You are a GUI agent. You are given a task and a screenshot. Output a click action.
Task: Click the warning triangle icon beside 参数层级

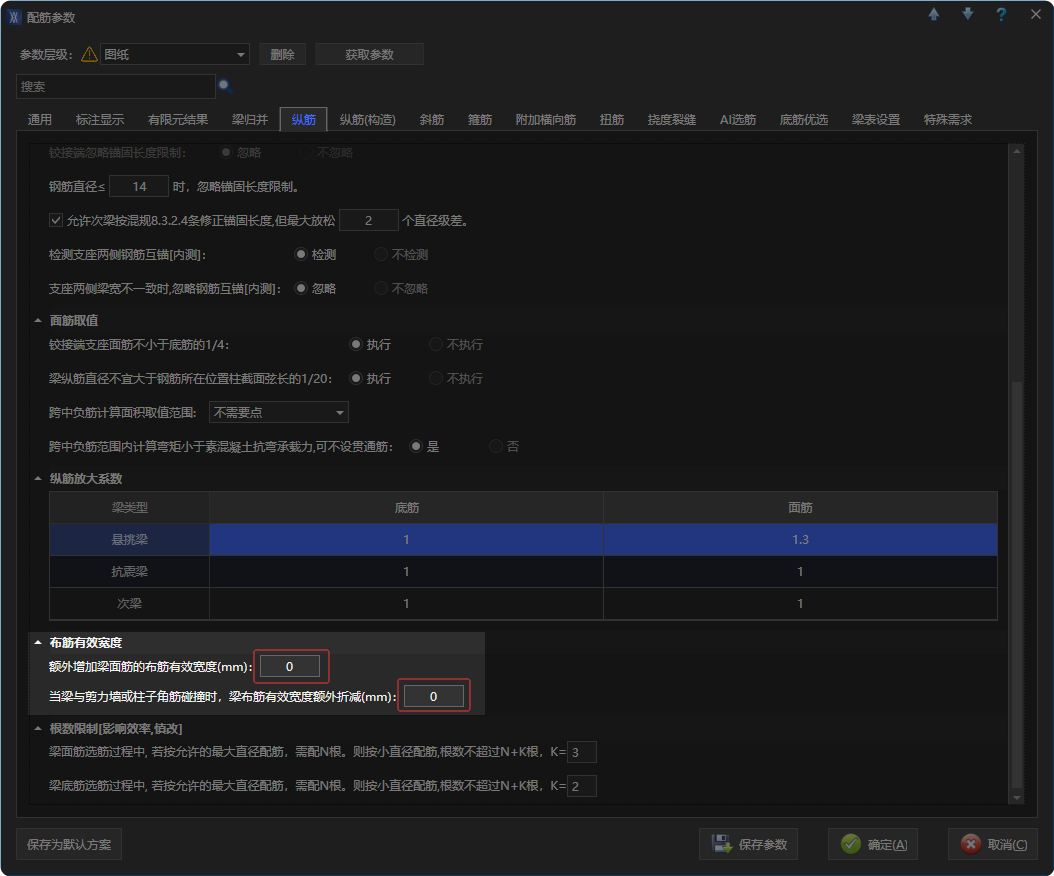[89, 55]
